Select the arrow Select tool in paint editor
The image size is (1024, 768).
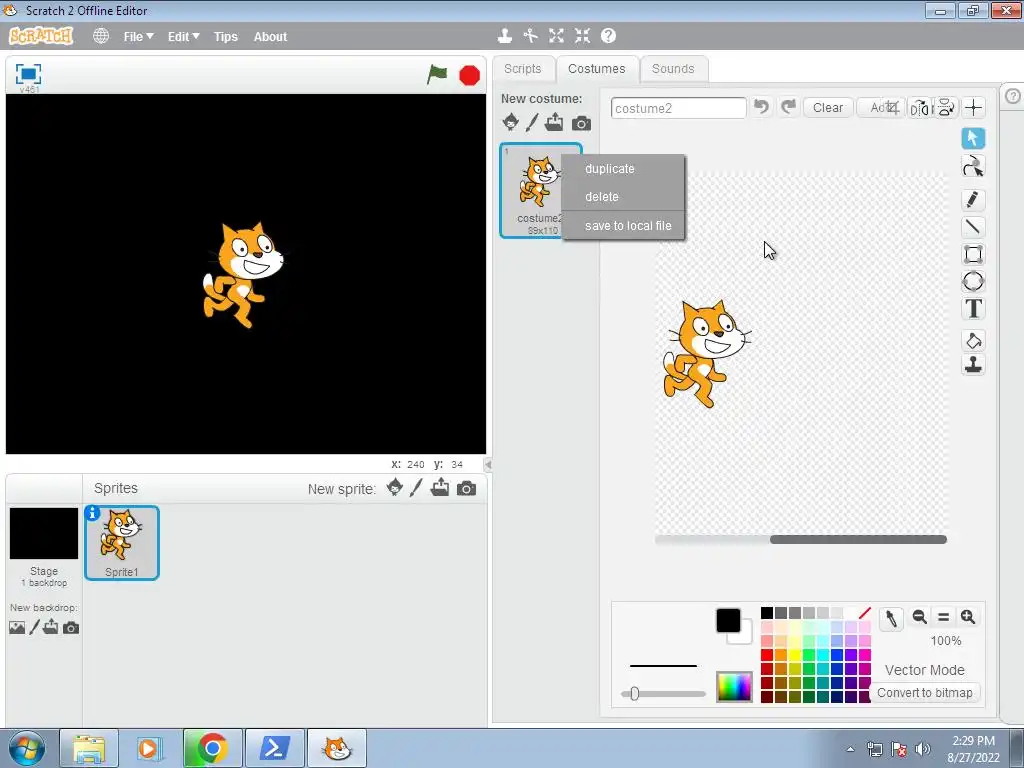tap(973, 138)
